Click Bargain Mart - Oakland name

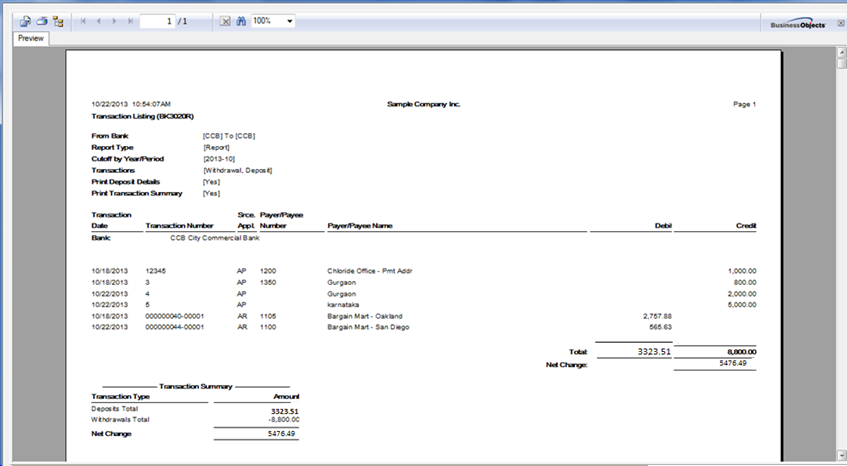tap(365, 316)
